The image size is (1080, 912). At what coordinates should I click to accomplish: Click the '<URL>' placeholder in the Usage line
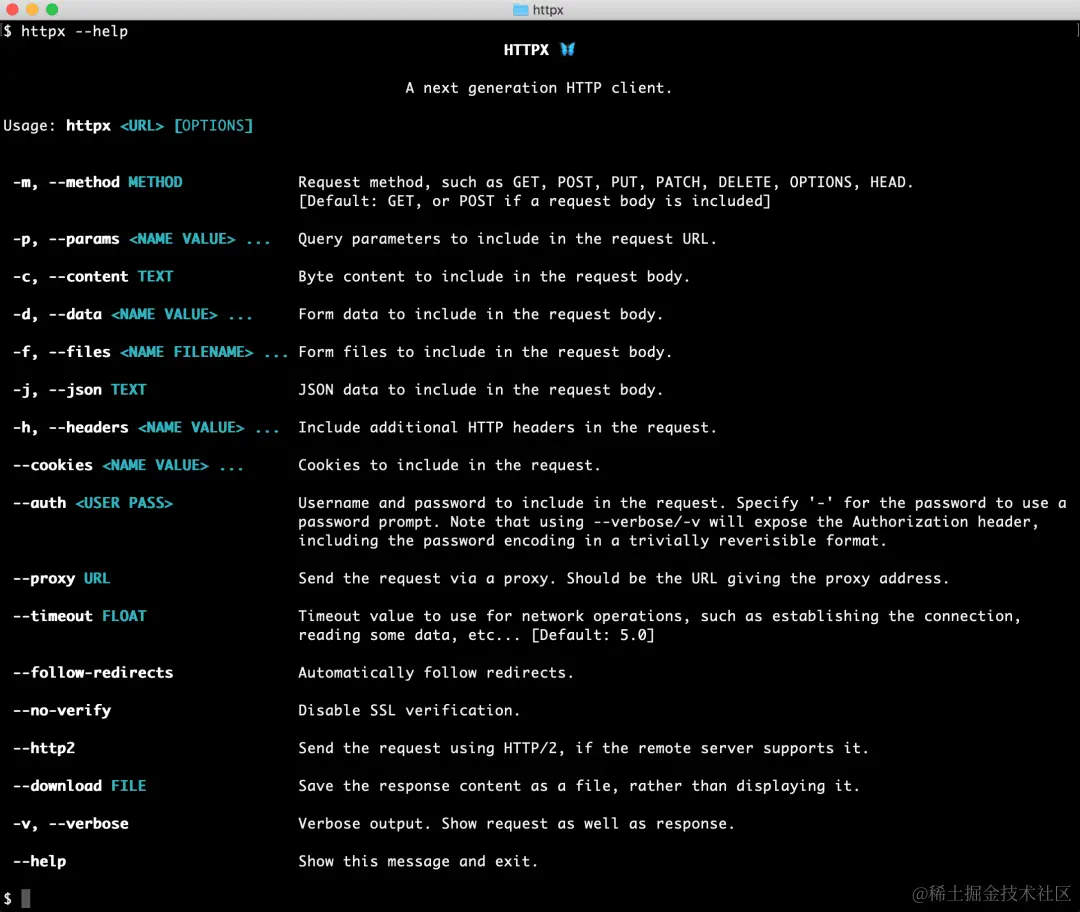click(142, 125)
